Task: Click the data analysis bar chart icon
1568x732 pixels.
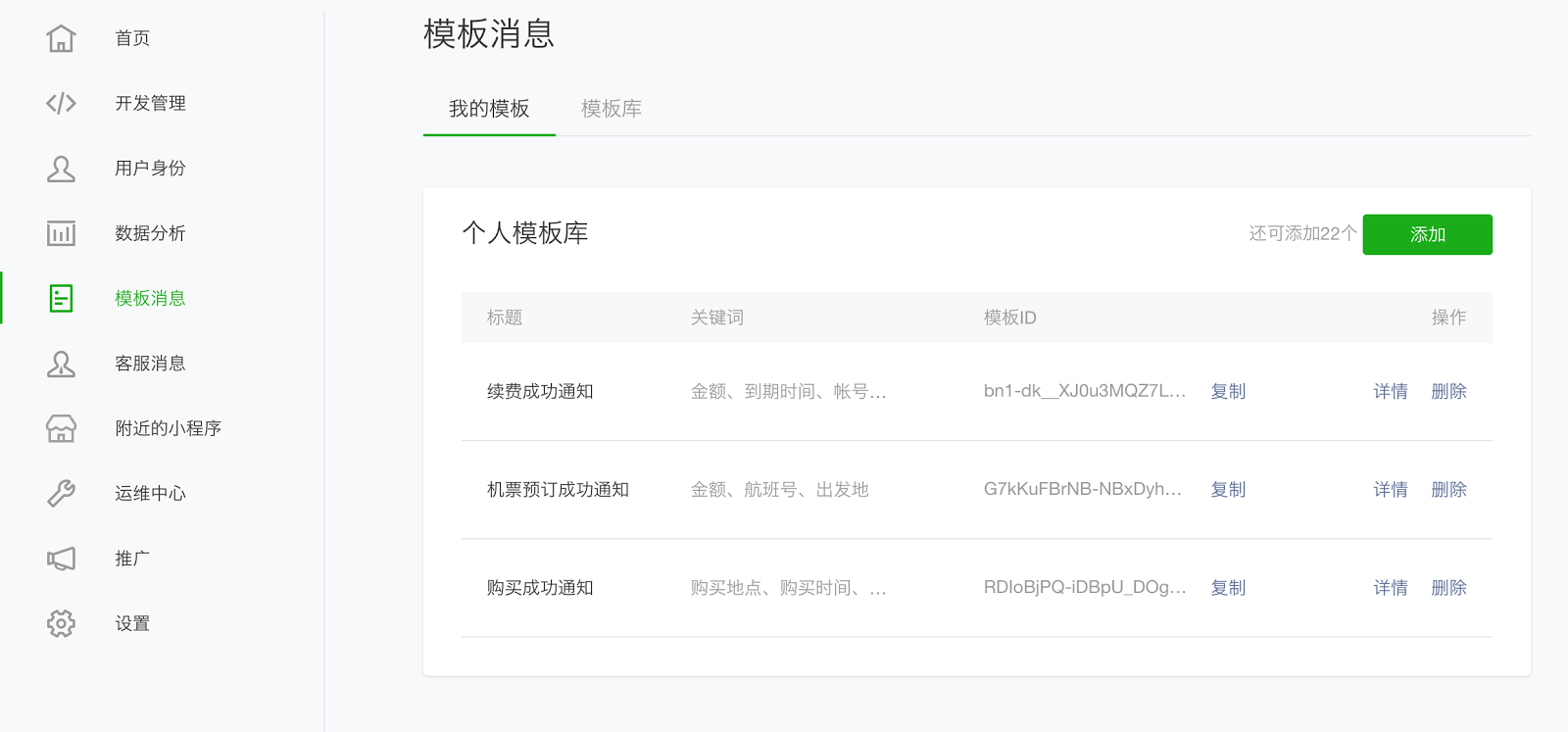Action: 61,233
